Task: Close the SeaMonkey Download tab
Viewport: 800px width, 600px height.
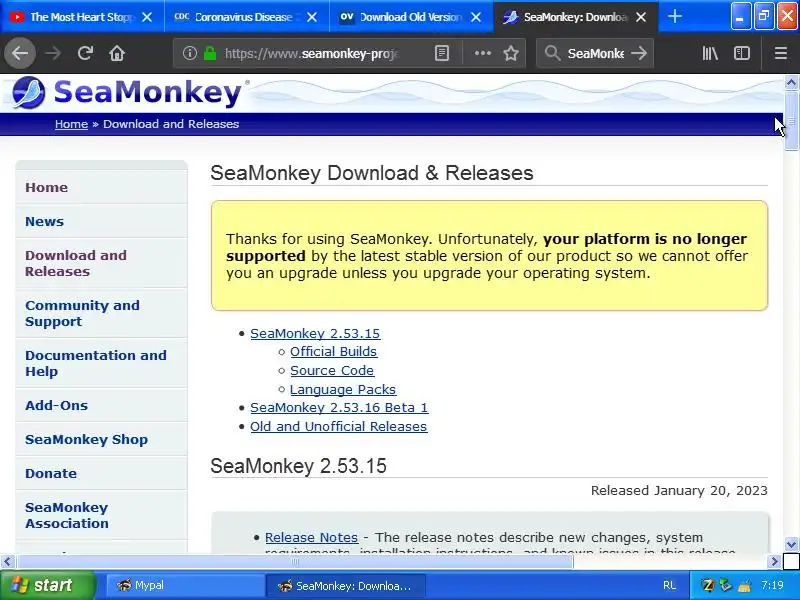Action: click(641, 17)
